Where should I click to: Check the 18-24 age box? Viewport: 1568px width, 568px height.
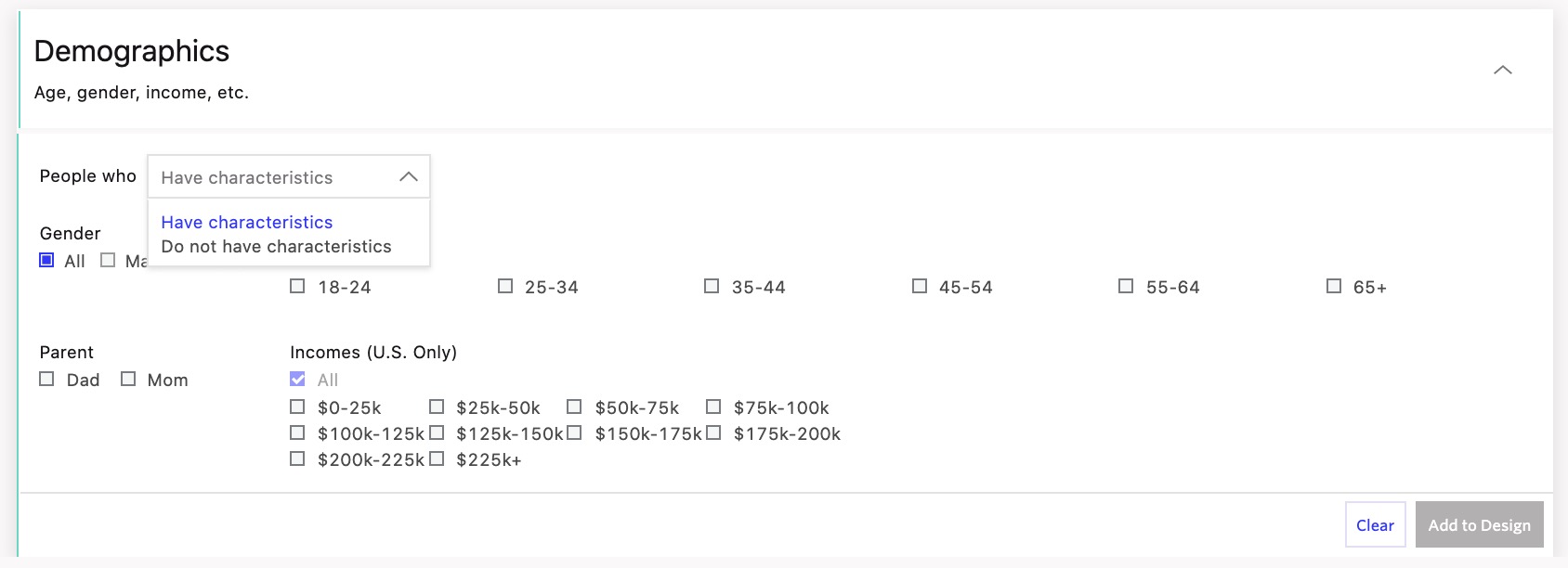click(297, 286)
